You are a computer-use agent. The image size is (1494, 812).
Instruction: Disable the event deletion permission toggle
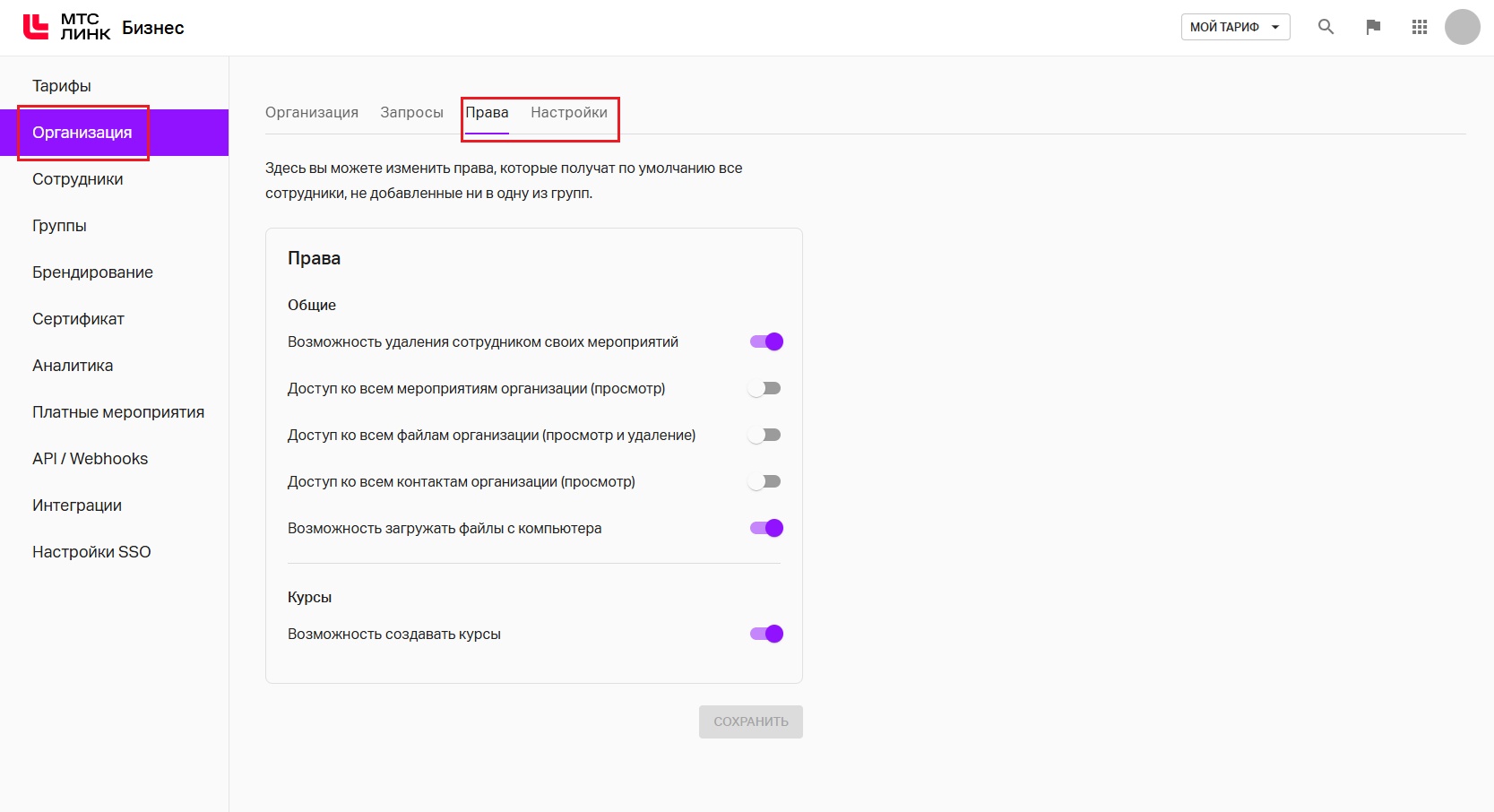(766, 341)
